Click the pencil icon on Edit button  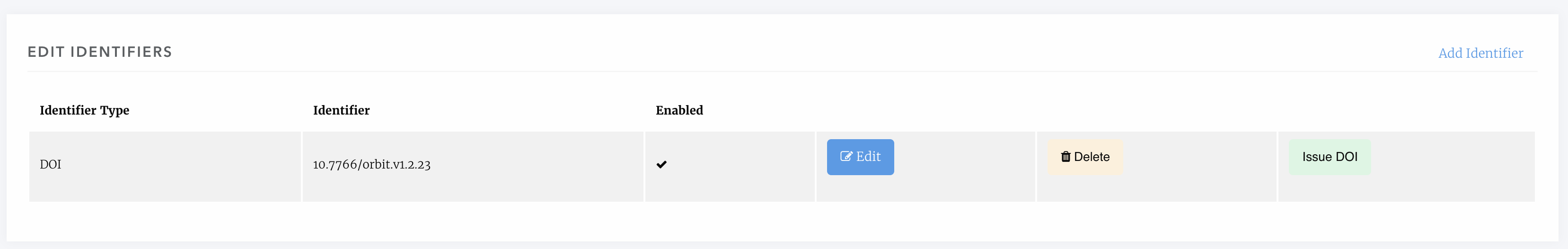(x=846, y=157)
